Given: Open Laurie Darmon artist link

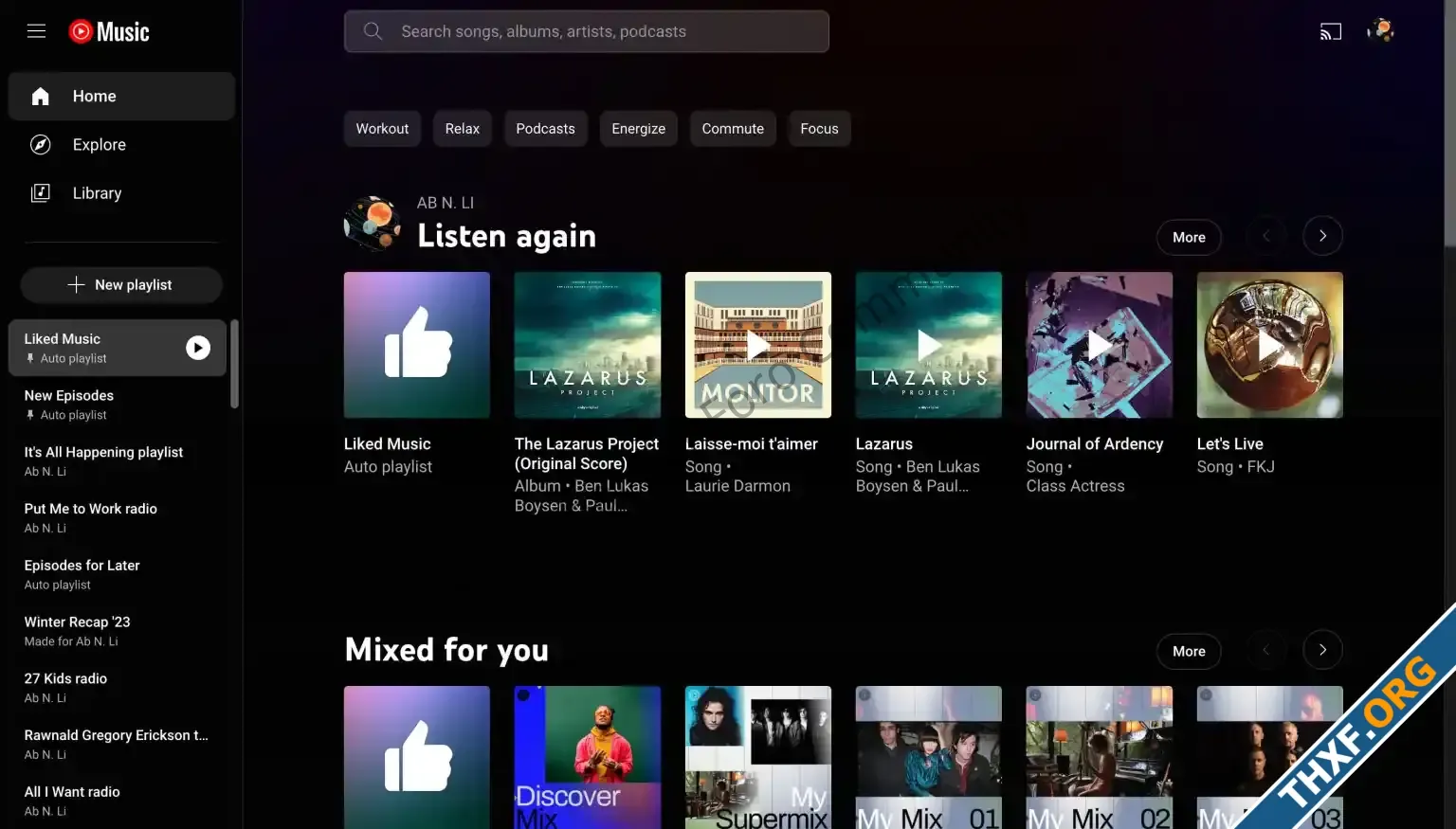Looking at the screenshot, I should click(737, 486).
